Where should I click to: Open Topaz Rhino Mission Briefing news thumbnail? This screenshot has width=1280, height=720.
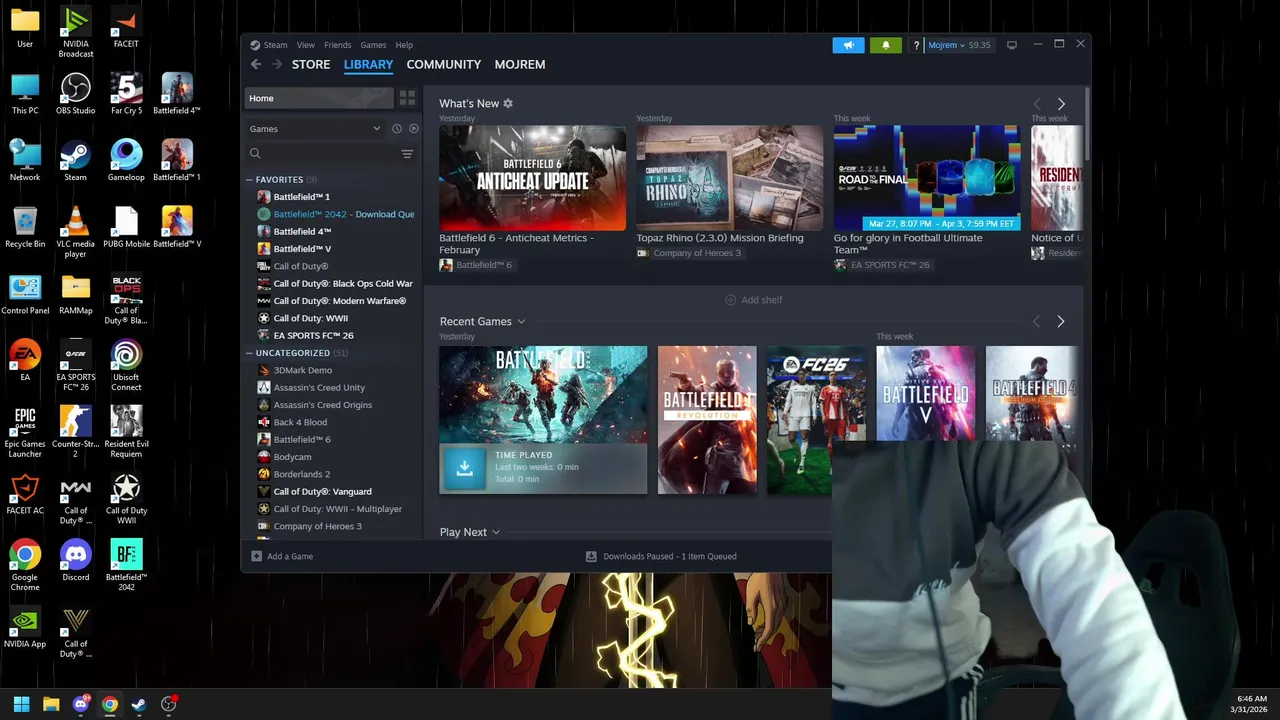(730, 178)
